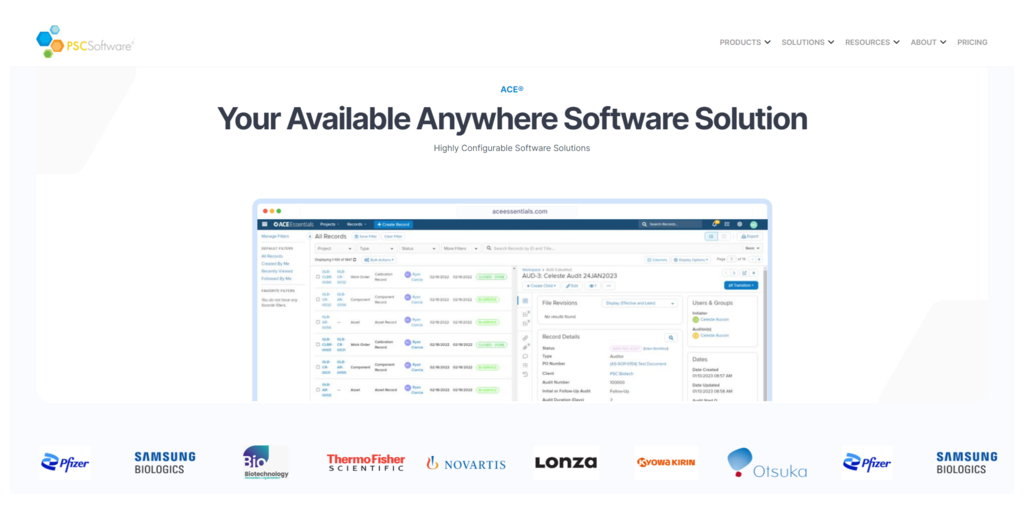Click the Novartis logo
This screenshot has height=512, width=1024.
(x=465, y=463)
